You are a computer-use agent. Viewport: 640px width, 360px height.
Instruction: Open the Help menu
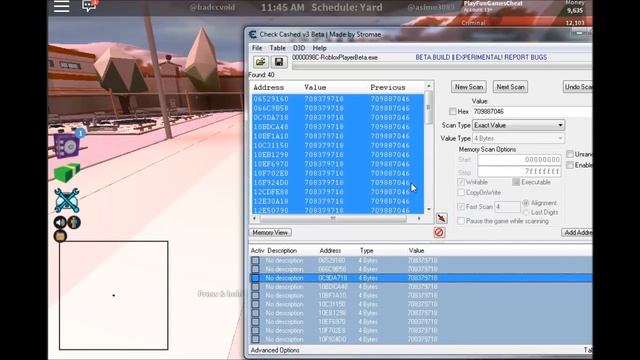point(319,48)
